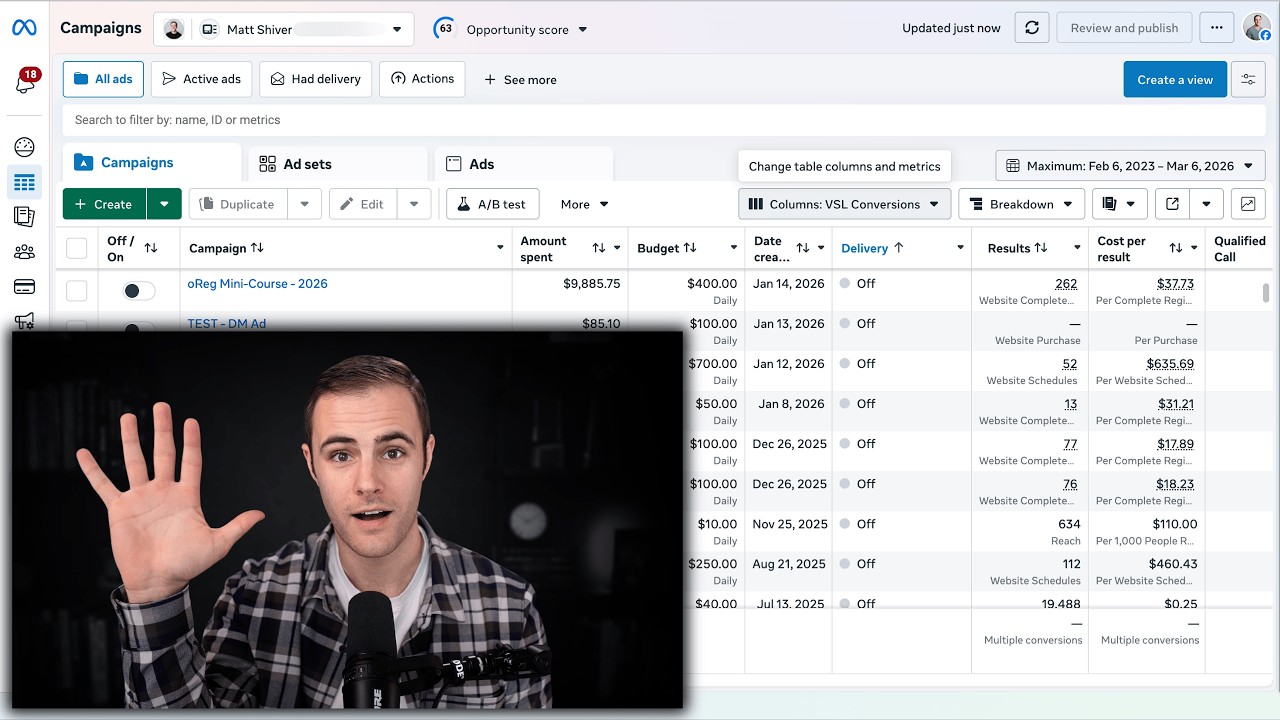The width and height of the screenshot is (1280, 720).
Task: Open Billing card icon in sidebar
Action: point(24,287)
